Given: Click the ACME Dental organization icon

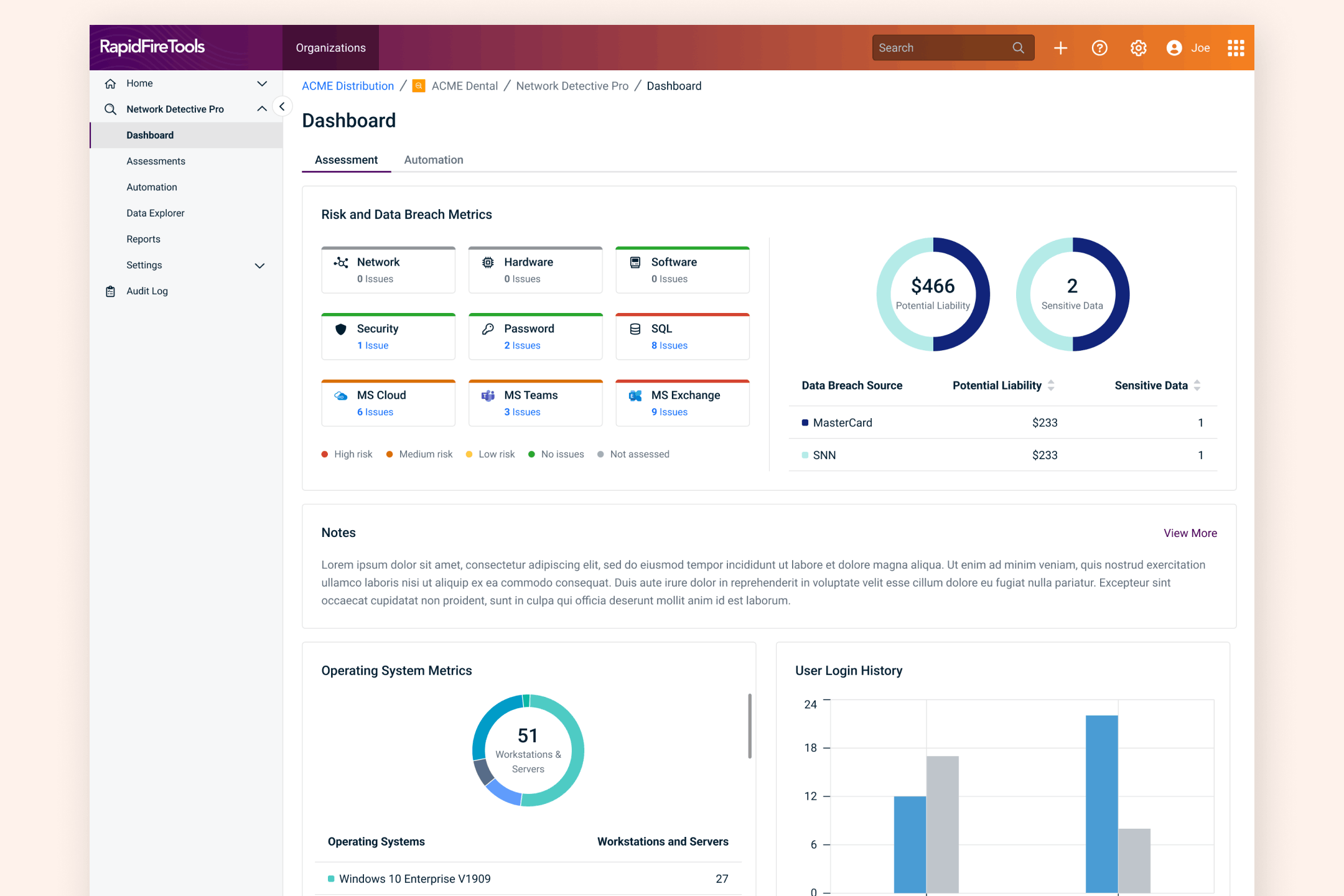Looking at the screenshot, I should click(419, 86).
